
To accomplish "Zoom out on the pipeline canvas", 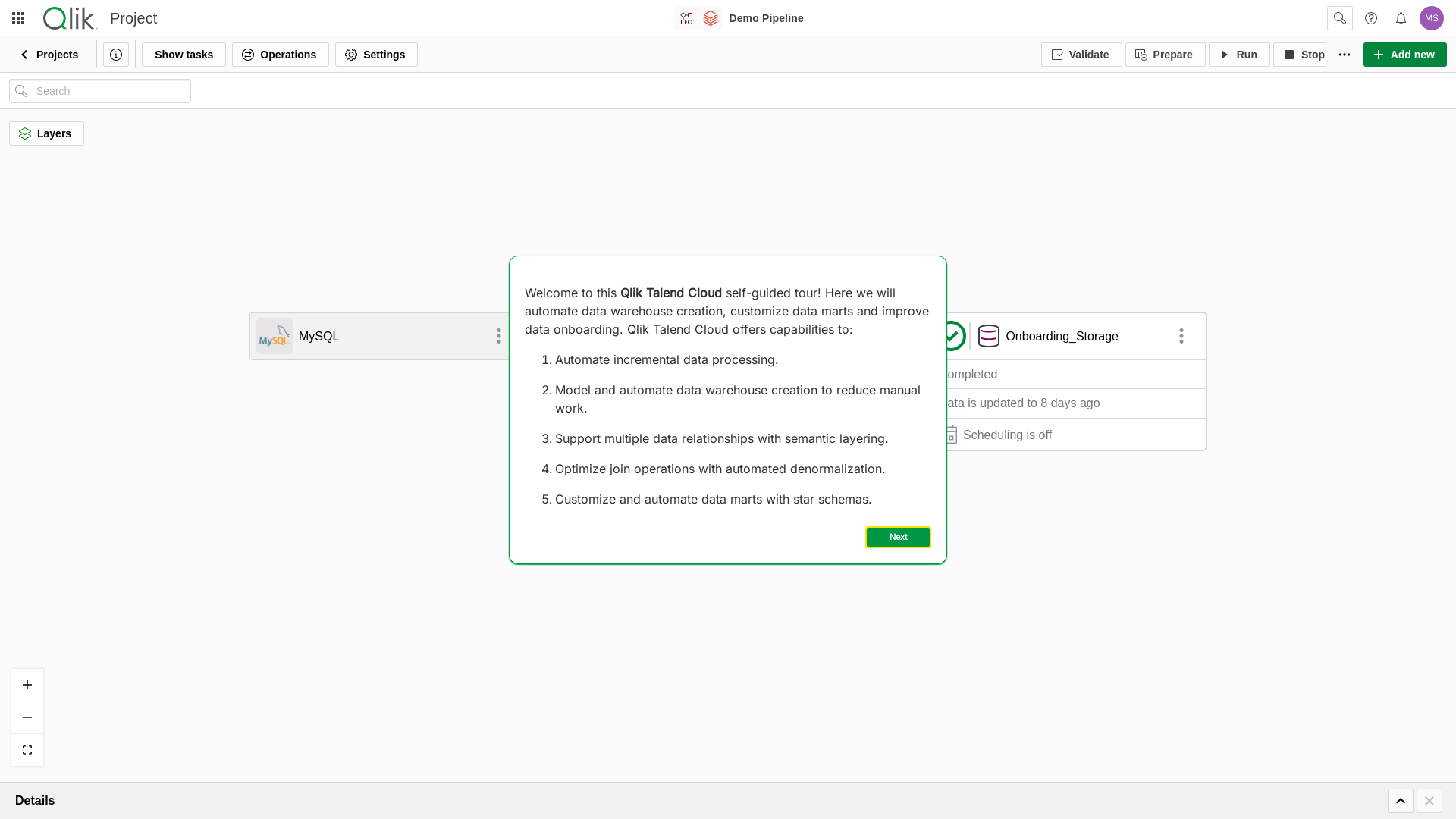I will (x=27, y=717).
